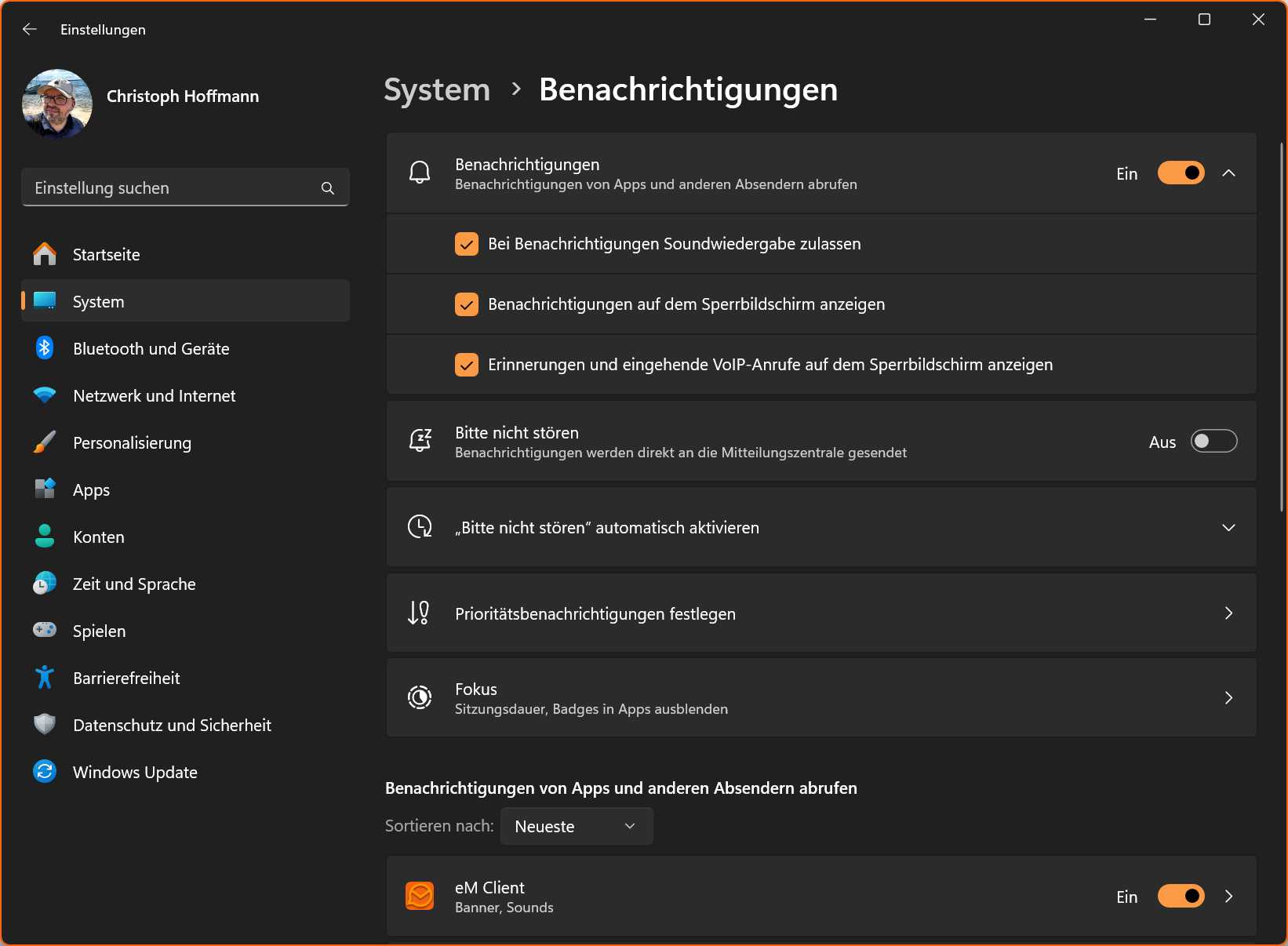Viewport: 1288px width, 946px height.
Task: Click the search magnifier icon
Action: 327,188
